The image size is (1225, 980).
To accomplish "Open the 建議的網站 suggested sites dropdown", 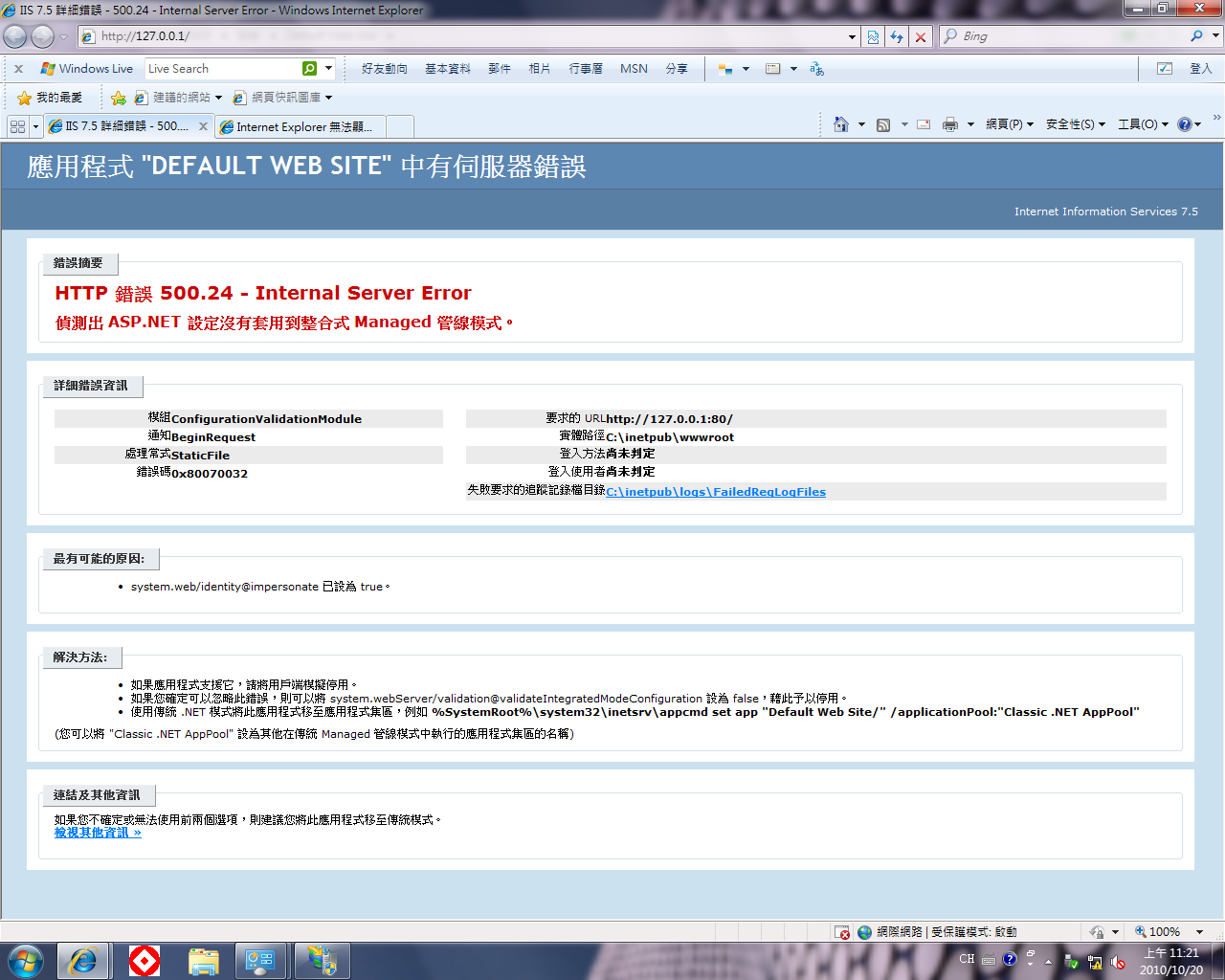I will coord(179,98).
